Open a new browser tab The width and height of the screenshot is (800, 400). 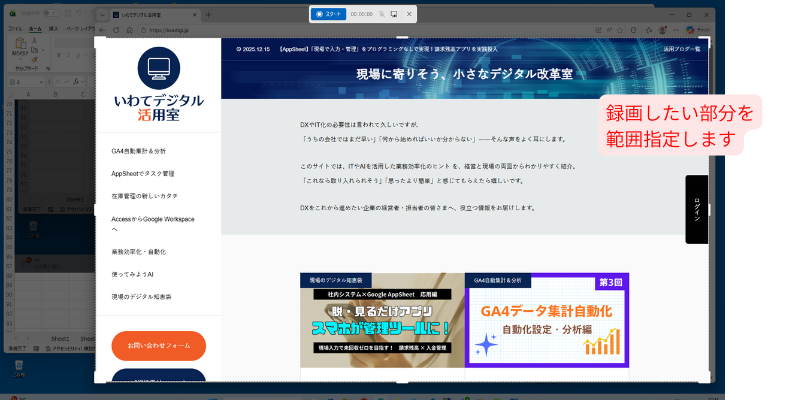208,15
